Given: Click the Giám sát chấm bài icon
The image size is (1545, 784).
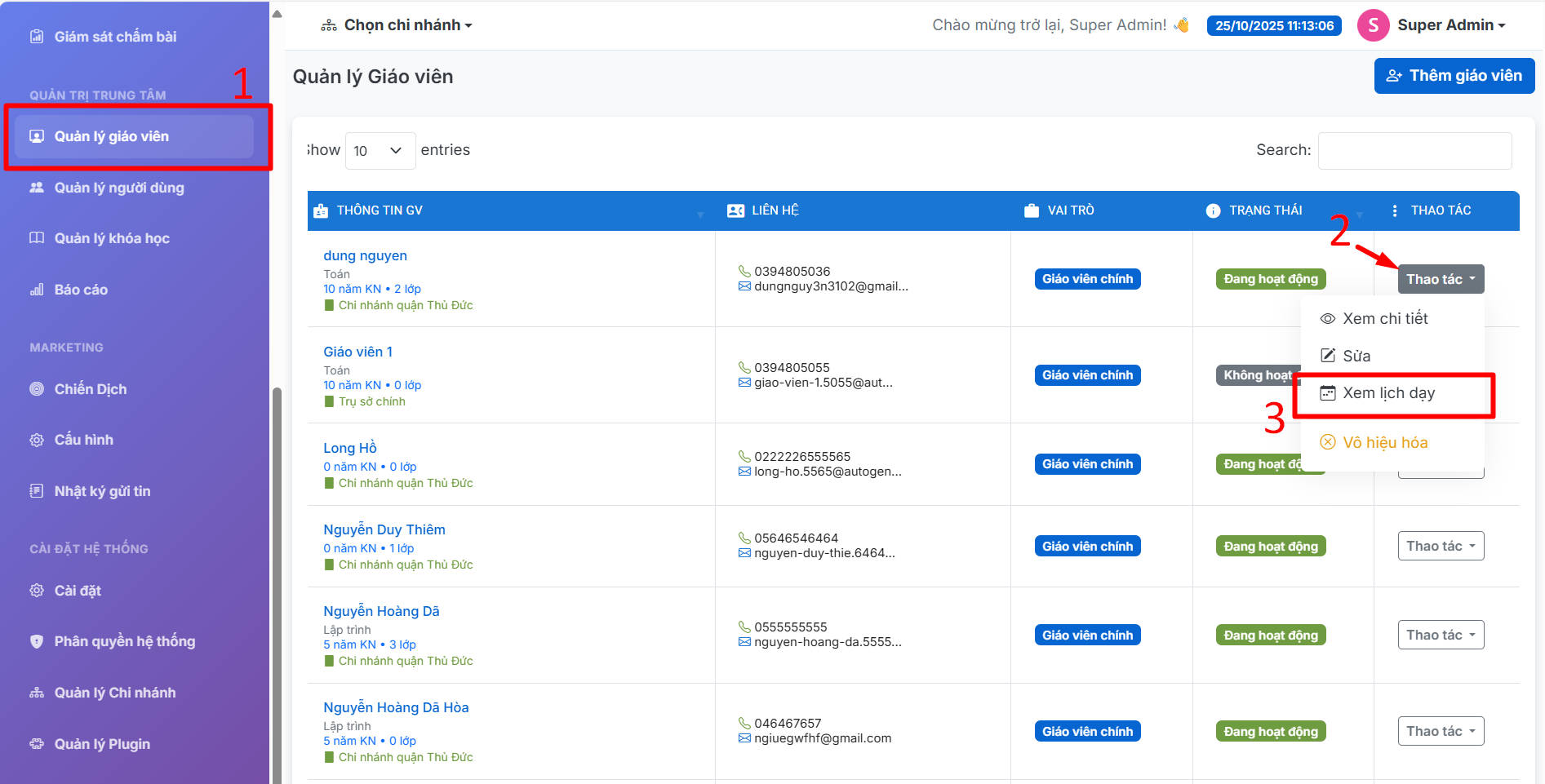Looking at the screenshot, I should [37, 37].
